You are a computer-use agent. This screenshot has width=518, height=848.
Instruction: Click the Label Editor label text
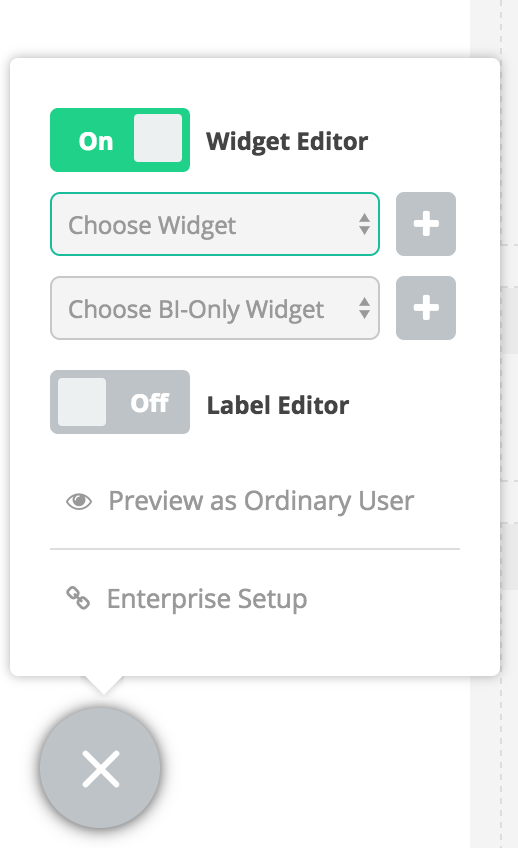(278, 406)
